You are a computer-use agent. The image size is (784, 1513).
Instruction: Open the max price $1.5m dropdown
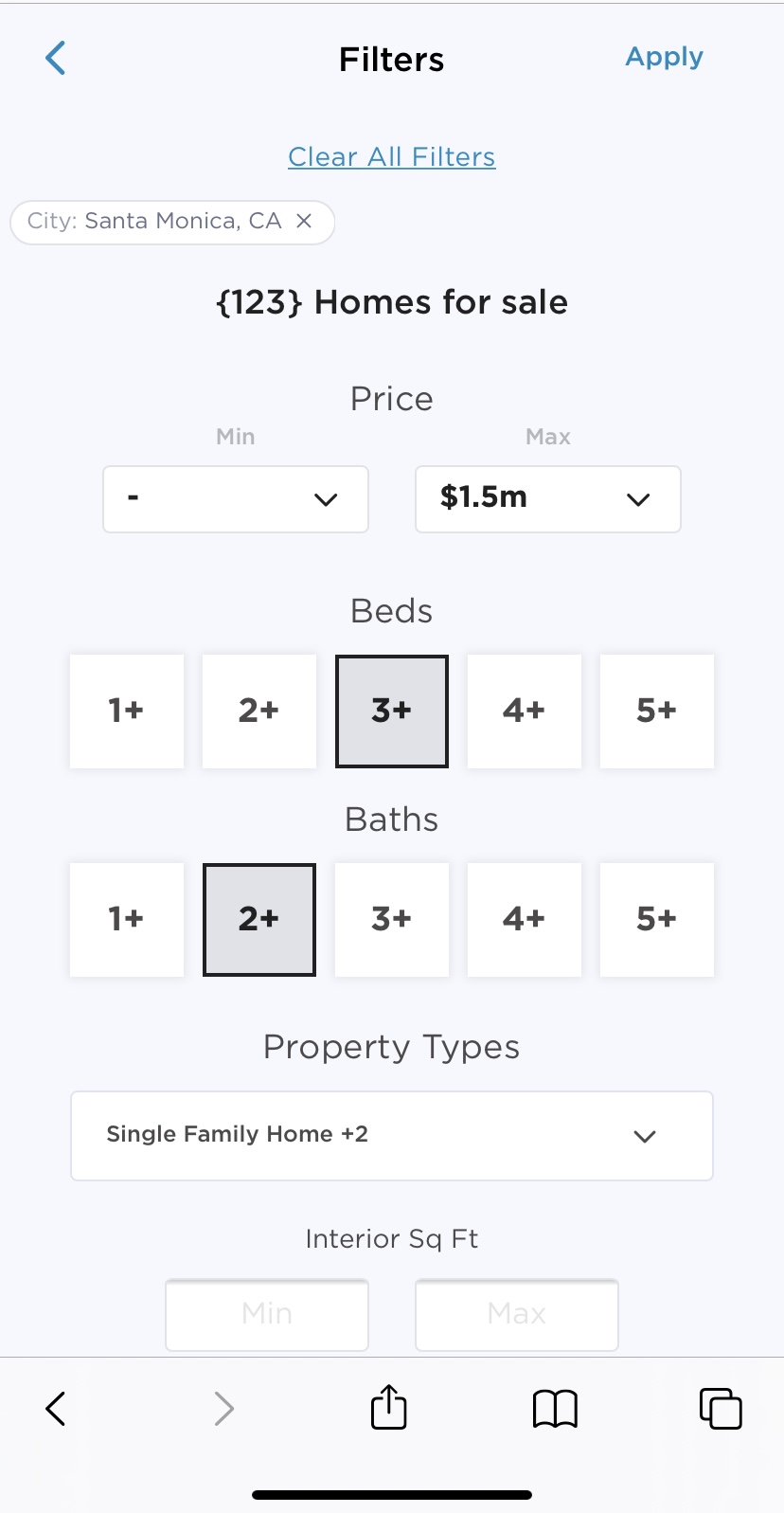coord(548,499)
